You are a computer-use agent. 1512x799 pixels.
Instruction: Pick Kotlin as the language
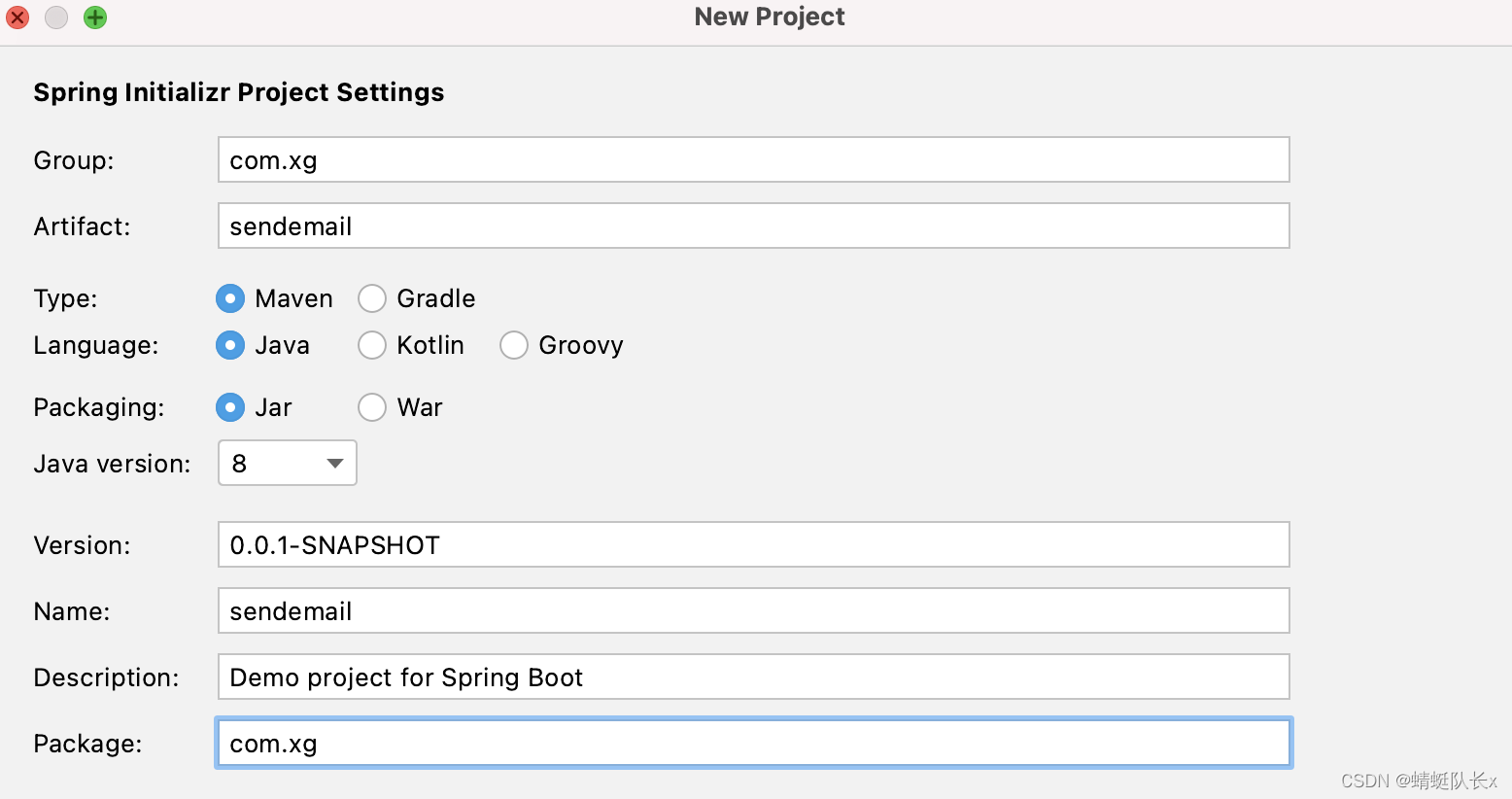pos(372,345)
